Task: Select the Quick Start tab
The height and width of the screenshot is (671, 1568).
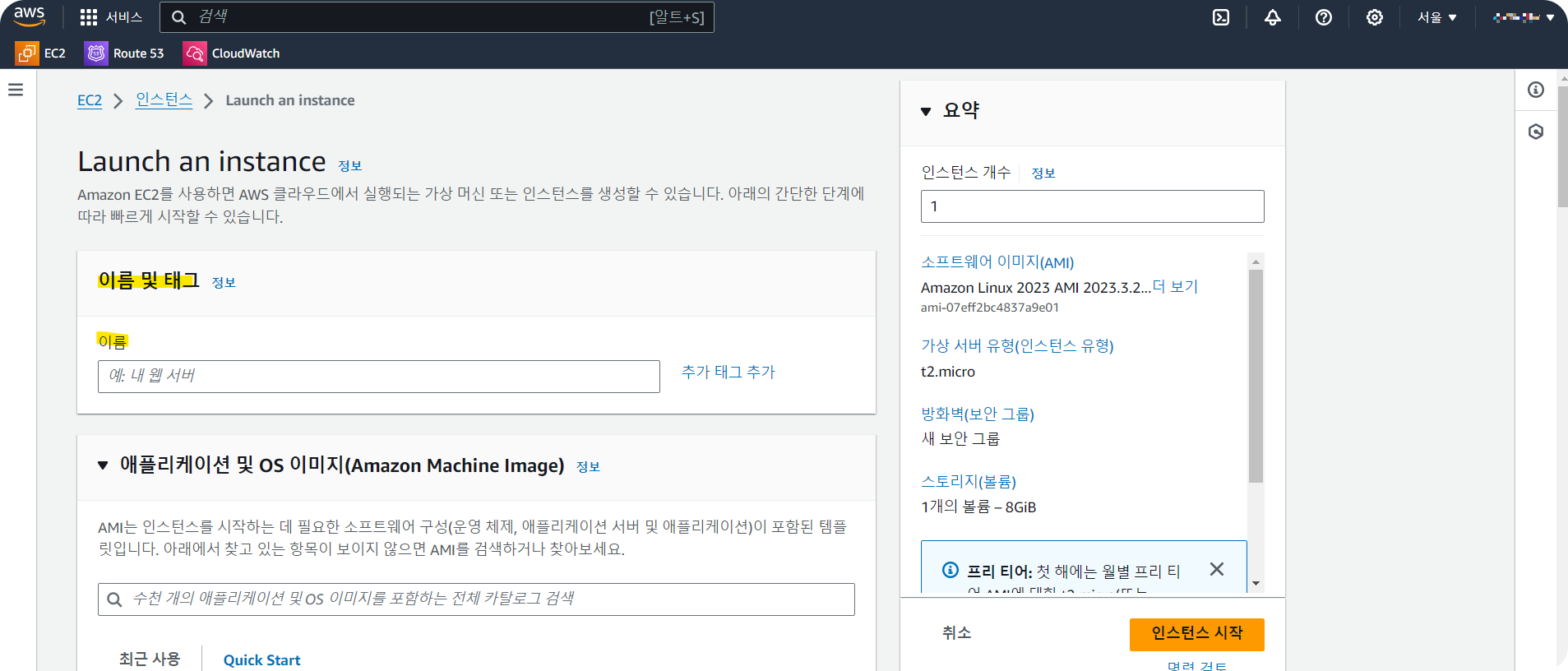Action: click(x=261, y=659)
